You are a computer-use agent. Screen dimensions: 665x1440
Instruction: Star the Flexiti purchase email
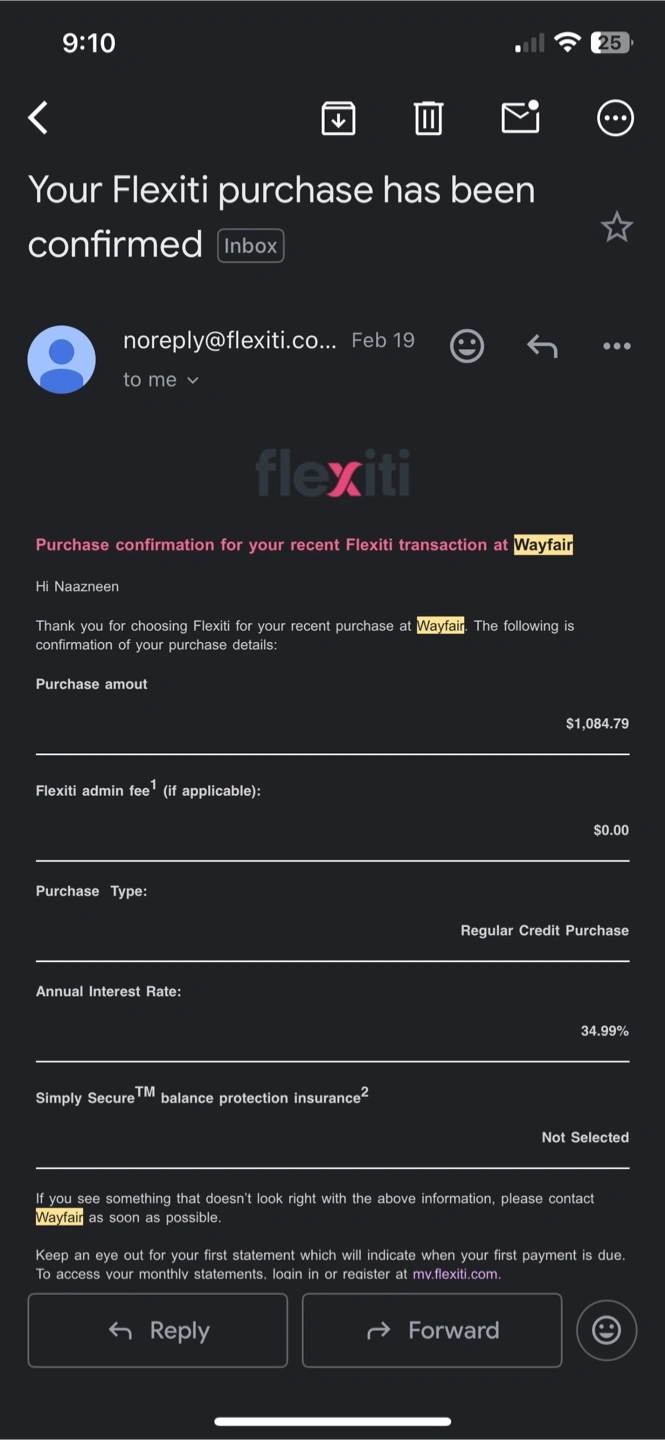click(x=616, y=227)
